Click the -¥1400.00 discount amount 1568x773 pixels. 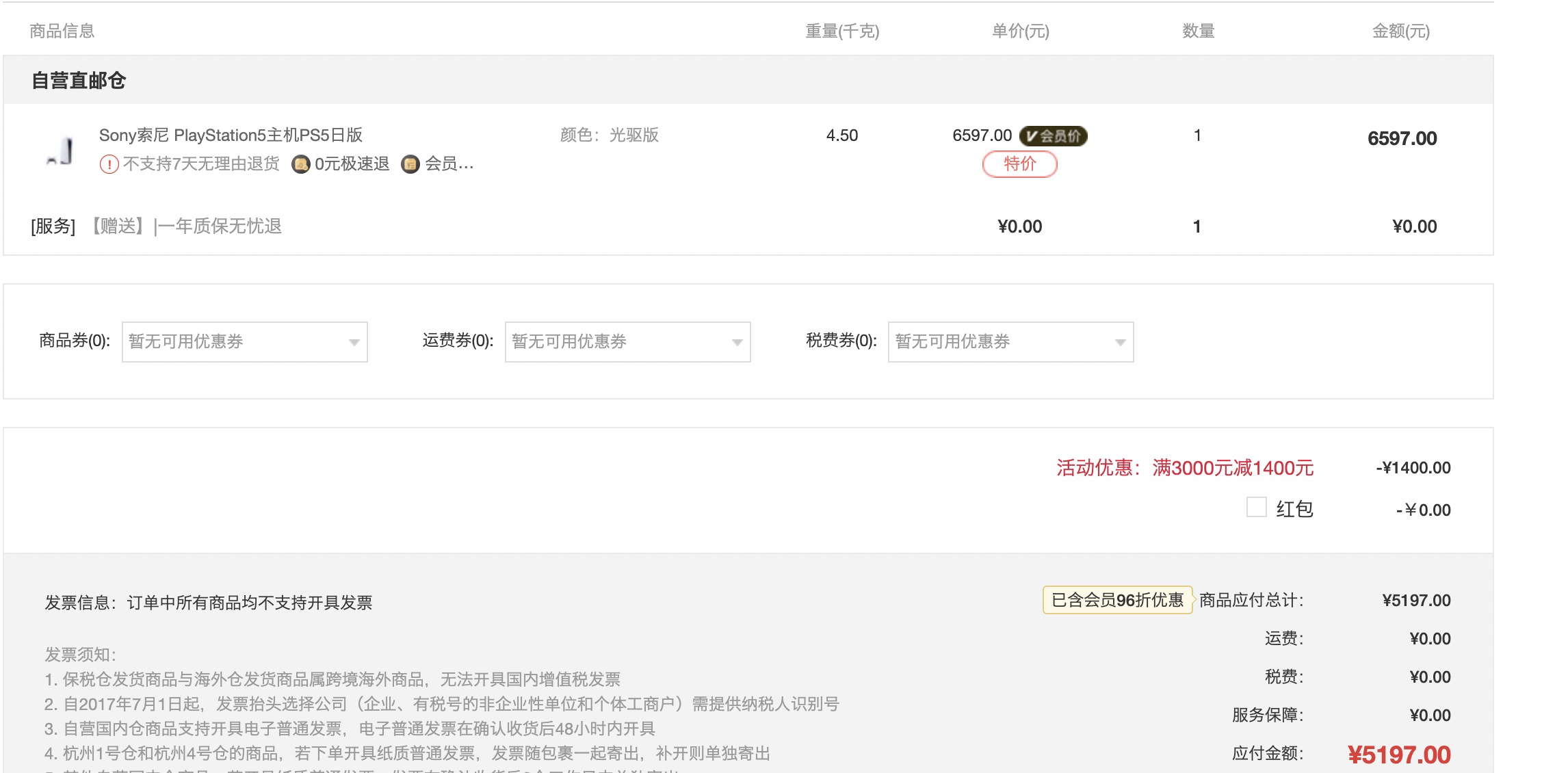[x=1413, y=468]
